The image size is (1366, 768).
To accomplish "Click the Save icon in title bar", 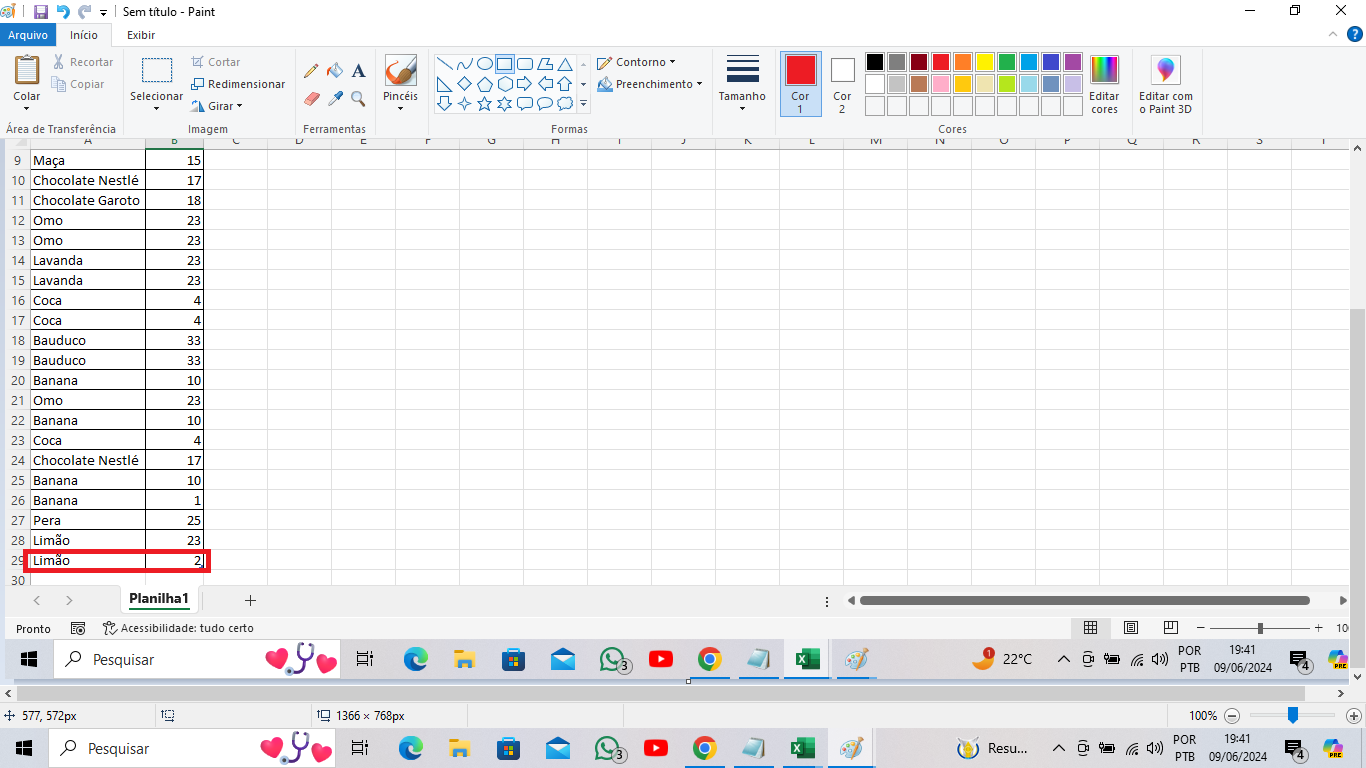I will coord(41,12).
